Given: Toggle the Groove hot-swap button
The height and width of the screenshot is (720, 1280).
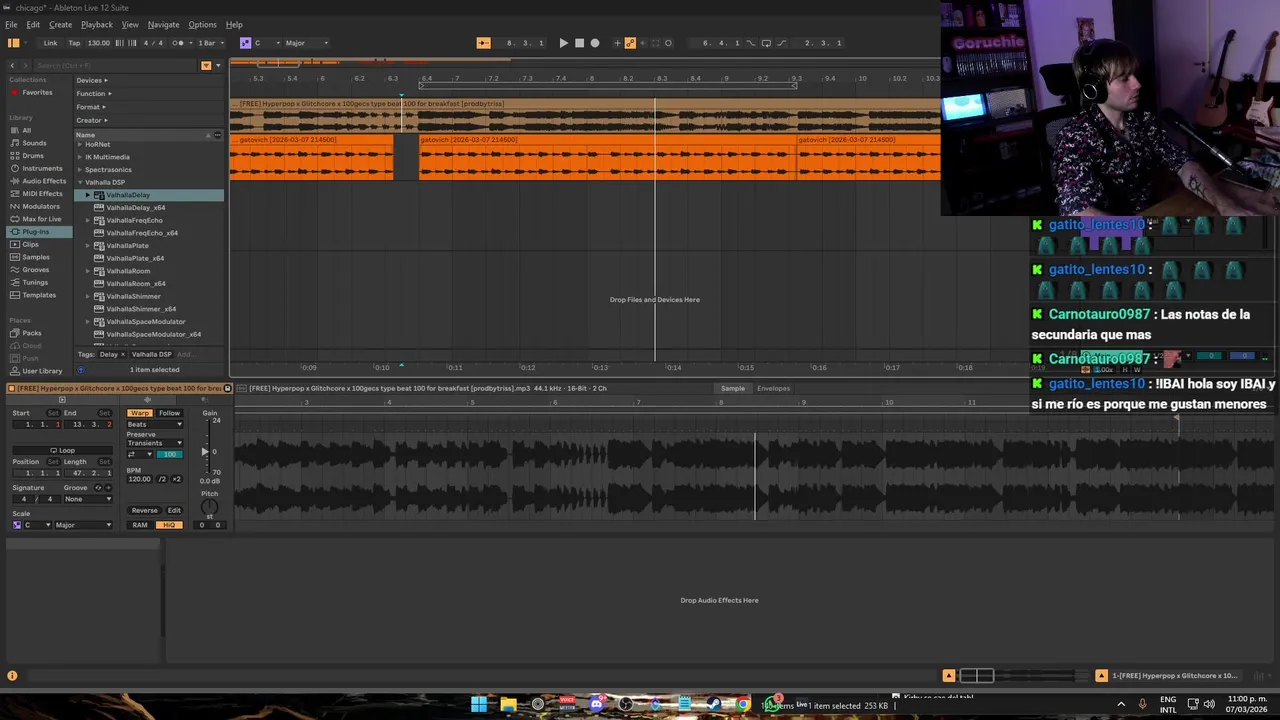Looking at the screenshot, I should tap(98, 488).
